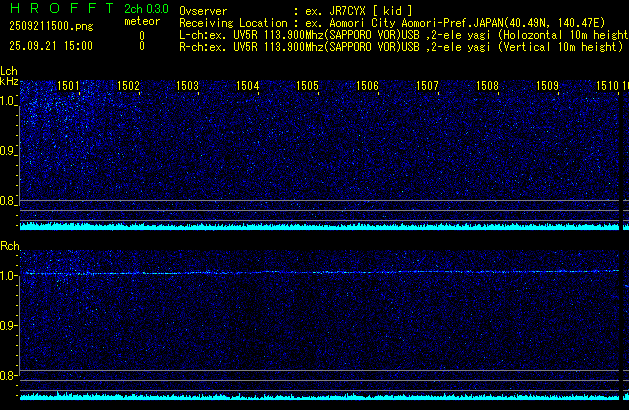Click the Rch 0.8 frequency label

[x=8, y=376]
